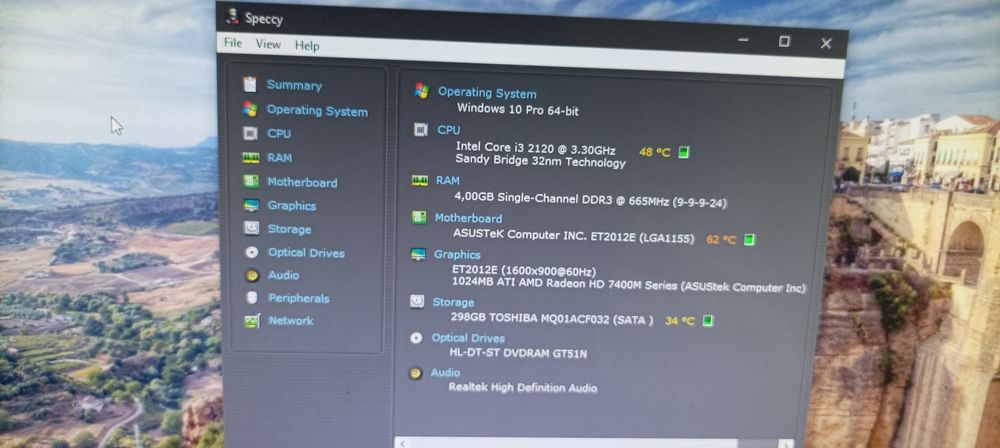Select Network in the sidebar
The width and height of the screenshot is (1000, 448).
pyautogui.click(x=291, y=320)
